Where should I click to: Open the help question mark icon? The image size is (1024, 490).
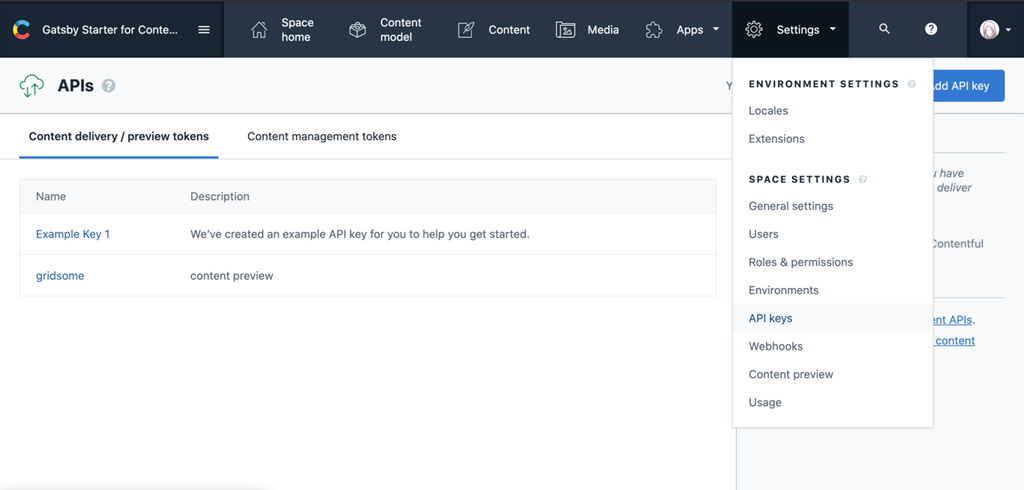(931, 29)
